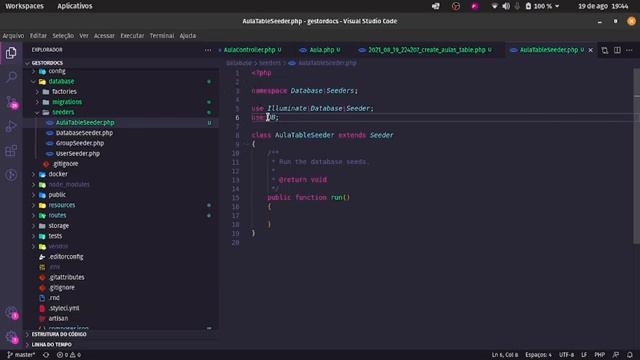Open notifications bell in status bar
640x360 pixels.
pos(630,355)
